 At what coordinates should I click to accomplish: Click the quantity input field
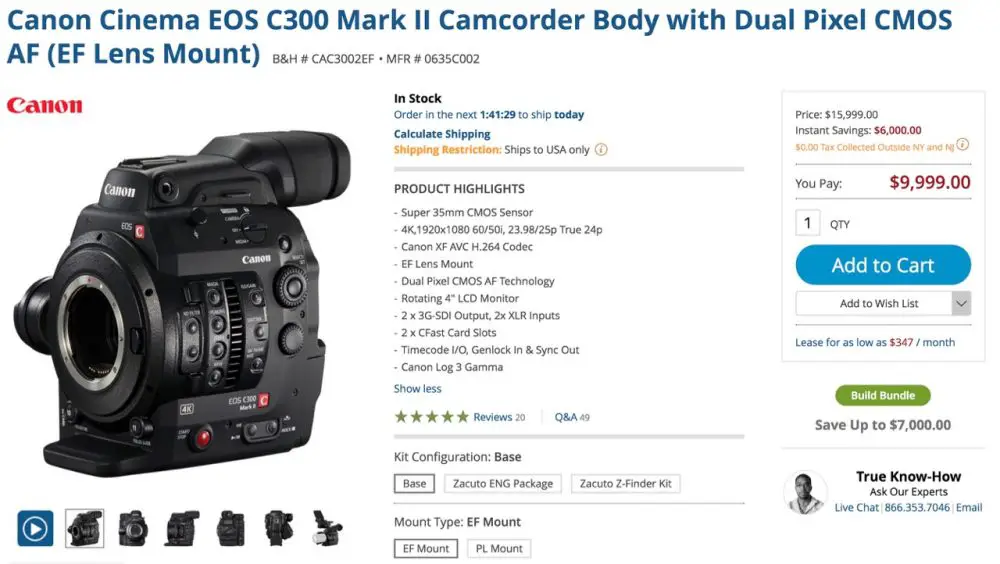807,223
